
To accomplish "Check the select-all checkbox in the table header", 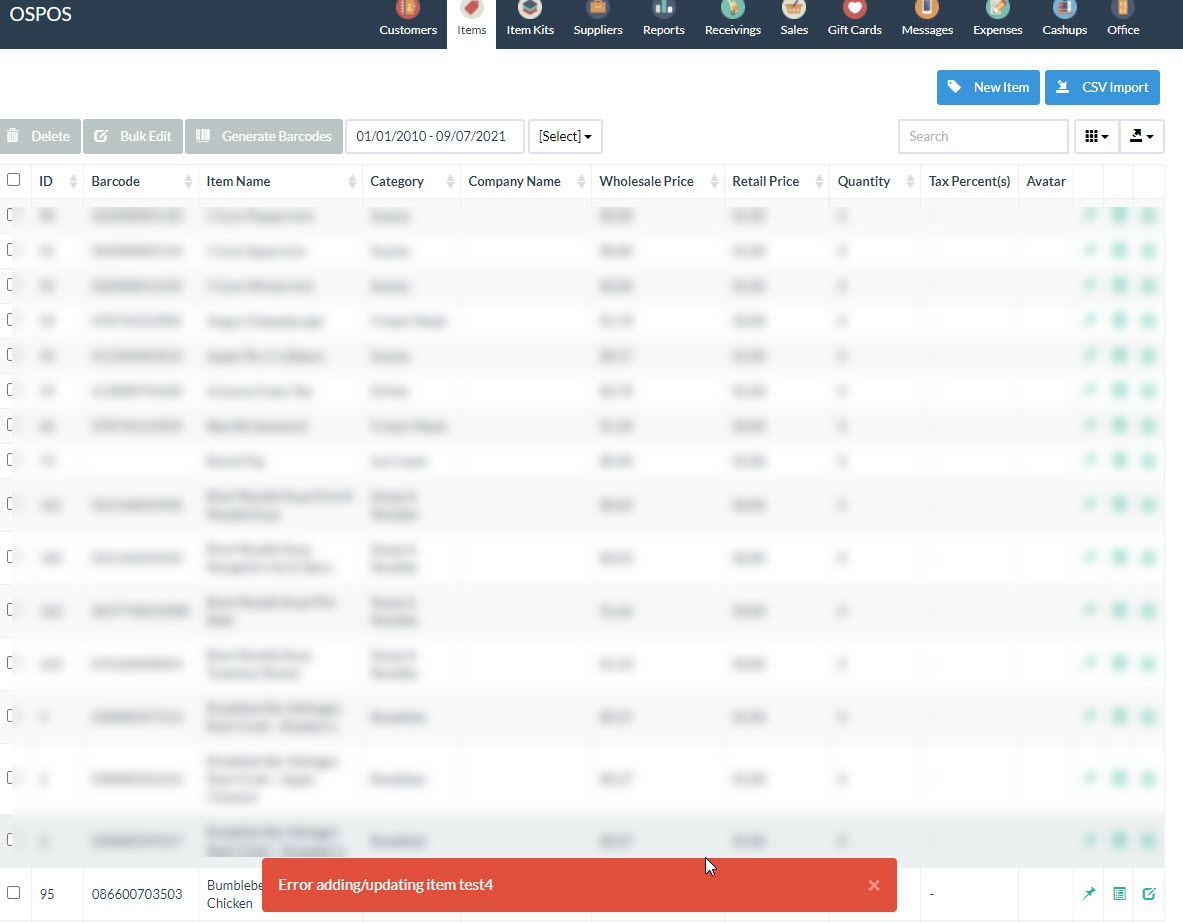I will click(14, 179).
